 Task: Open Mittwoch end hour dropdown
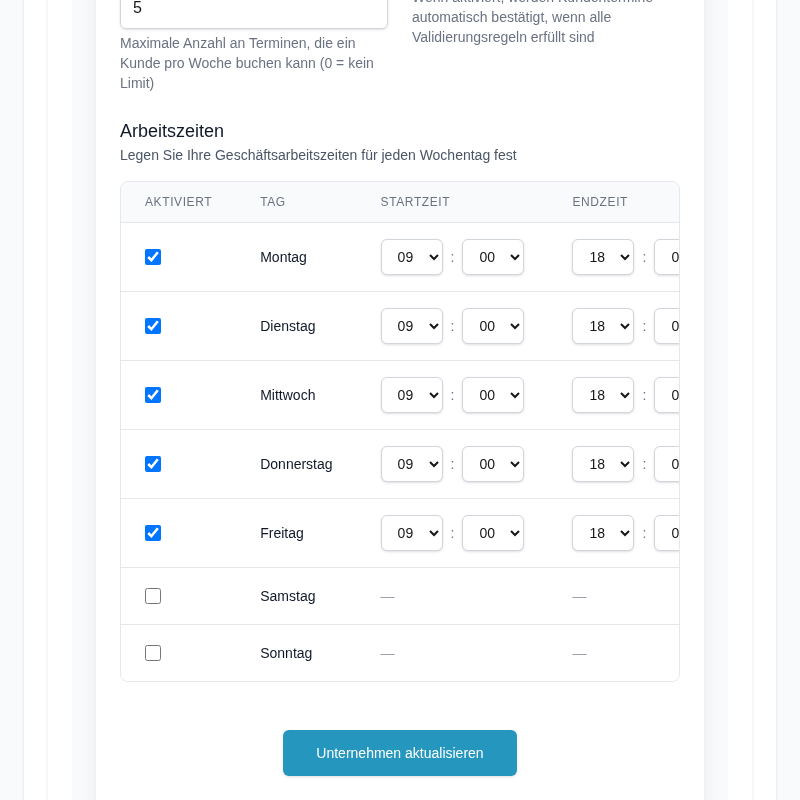(602, 395)
